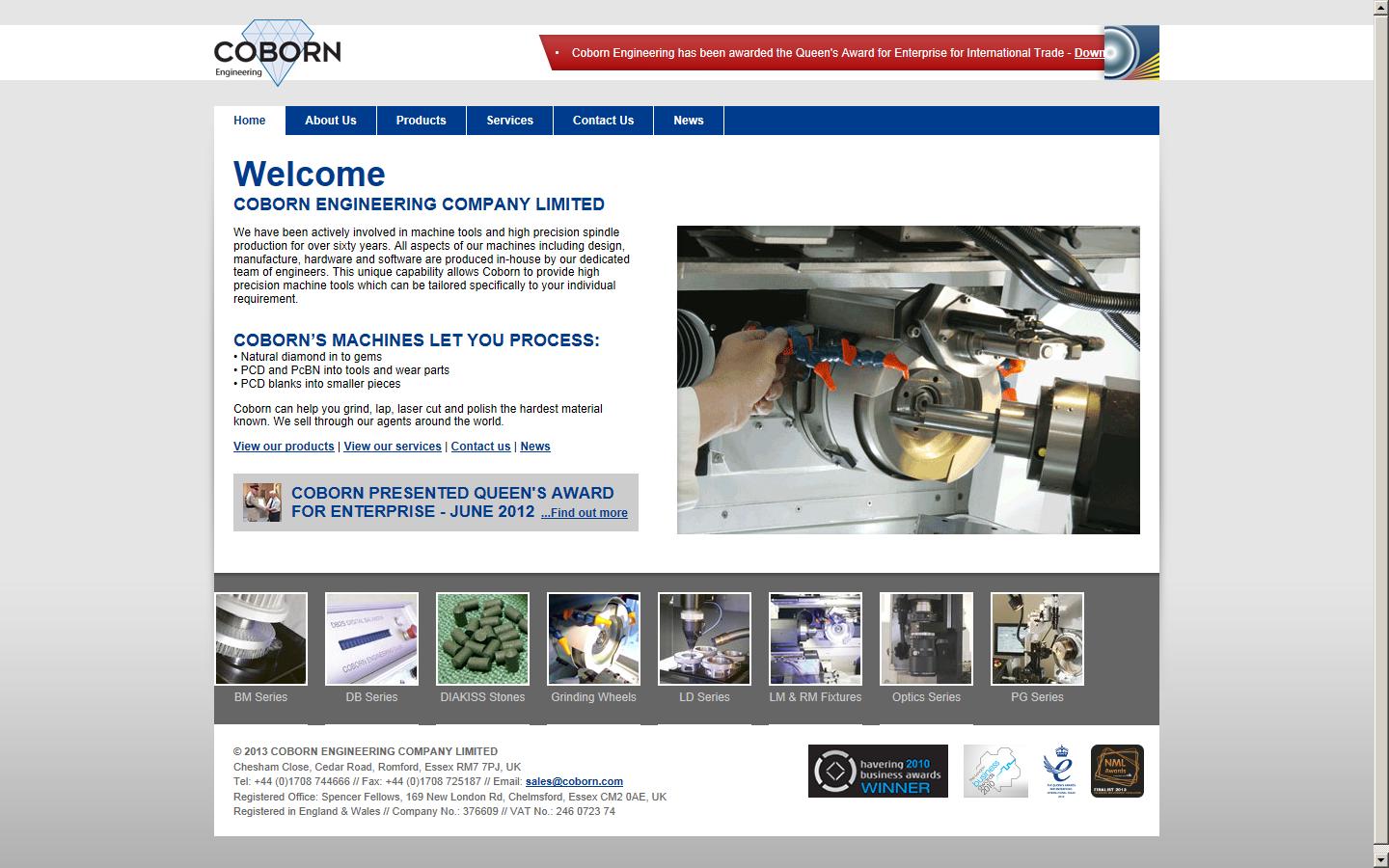1389x868 pixels.
Task: Click the 'PG Series' caption text
Action: coord(1037,697)
